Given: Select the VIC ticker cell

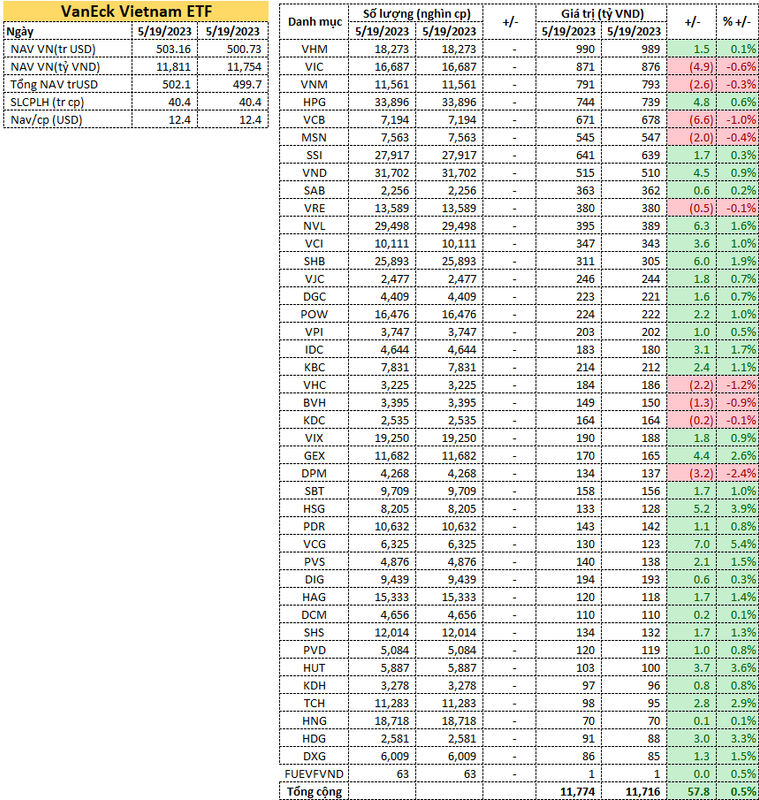Looking at the screenshot, I should [x=314, y=67].
